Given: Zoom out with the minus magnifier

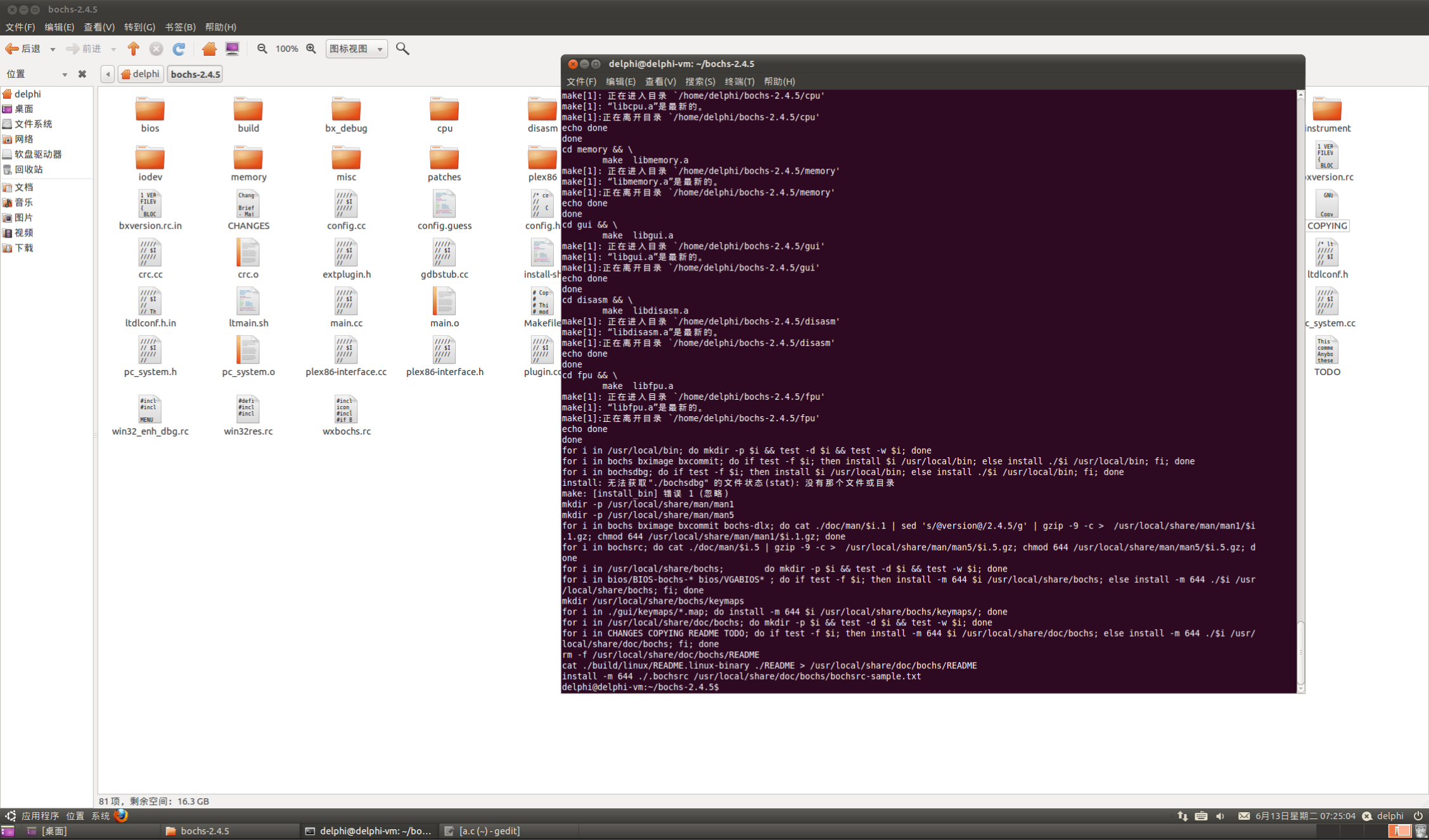Looking at the screenshot, I should coord(262,49).
